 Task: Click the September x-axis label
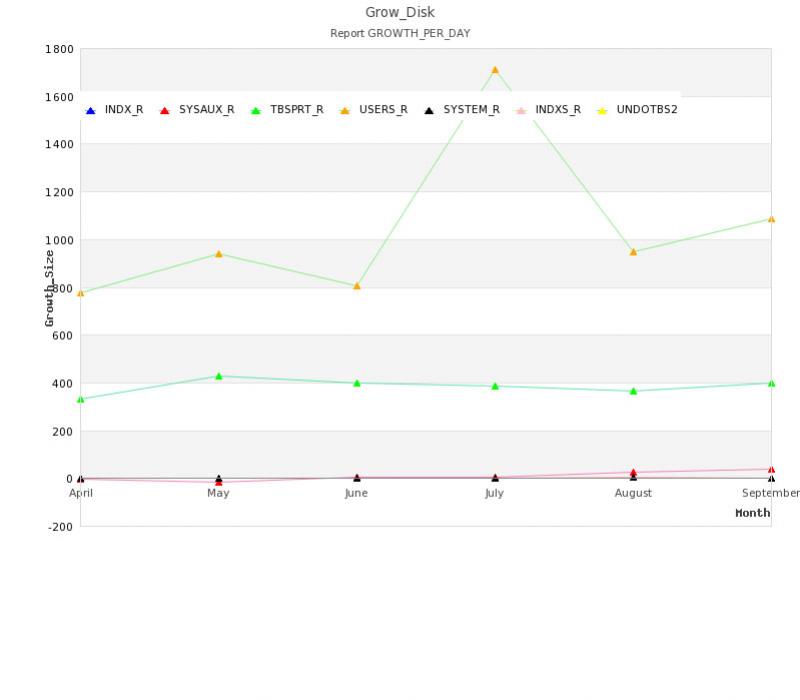coord(771,493)
